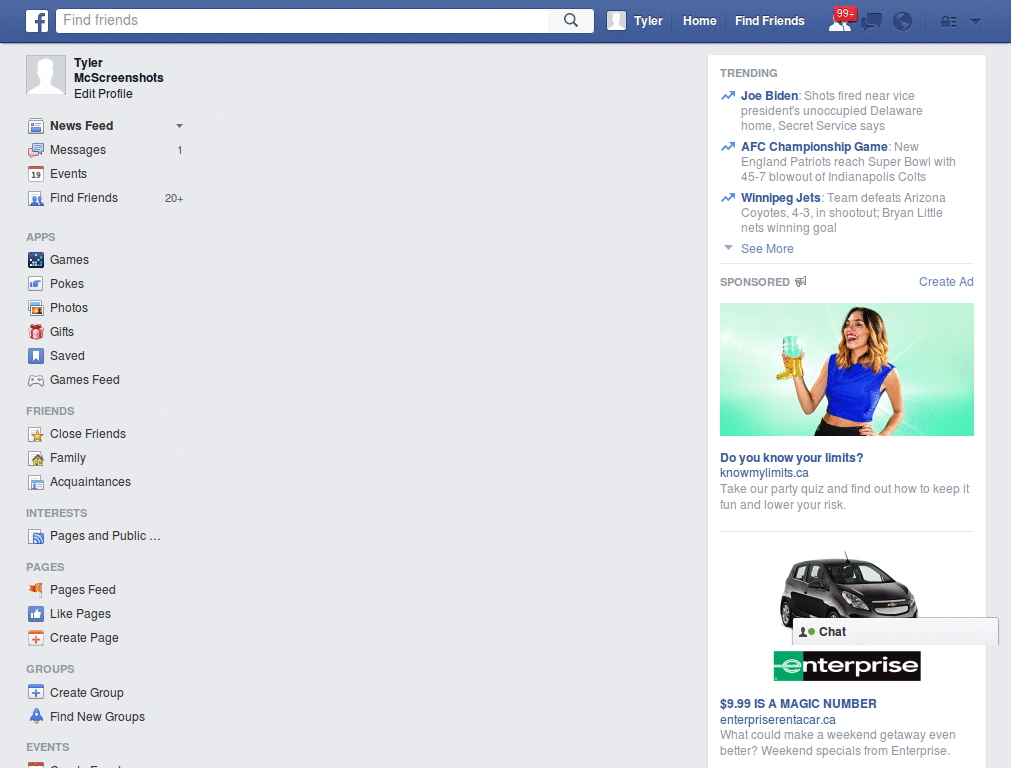Open Events label in sidebar

[x=69, y=174]
